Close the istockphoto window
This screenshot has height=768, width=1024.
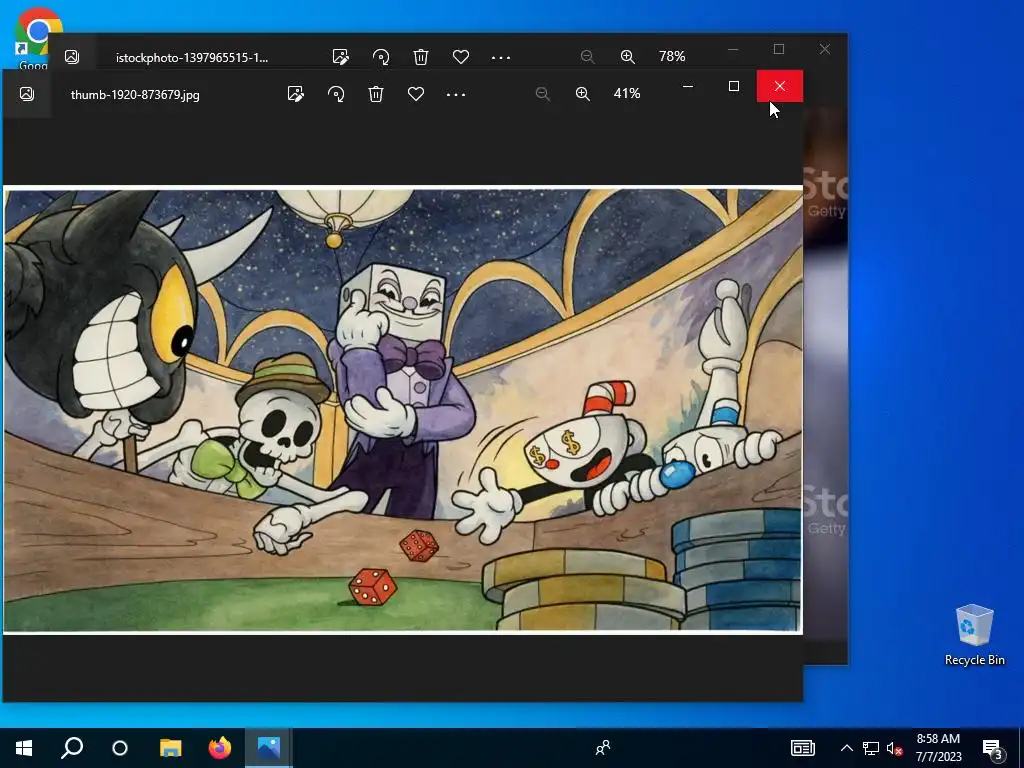(825, 49)
